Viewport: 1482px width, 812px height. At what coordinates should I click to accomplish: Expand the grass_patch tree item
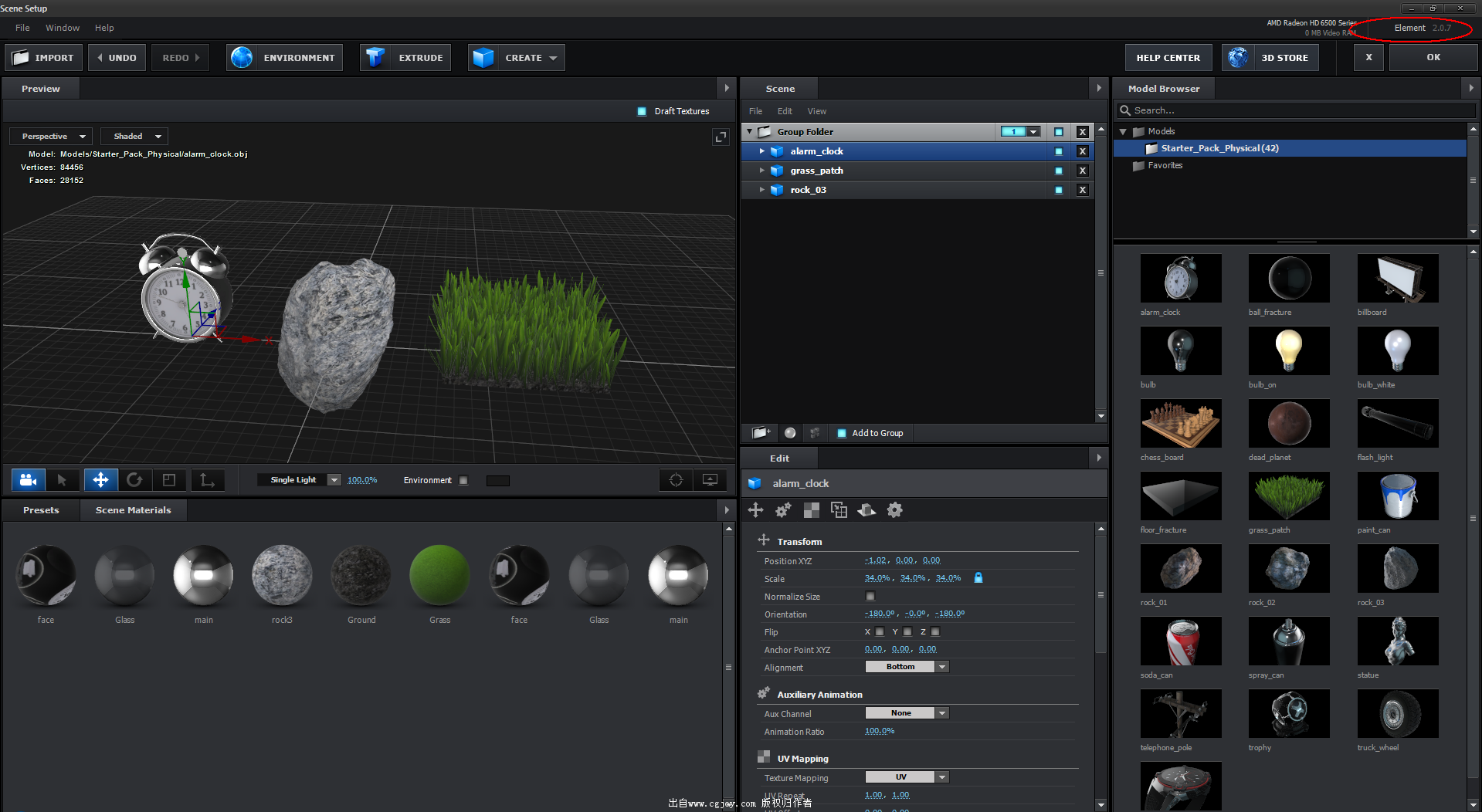(x=761, y=171)
